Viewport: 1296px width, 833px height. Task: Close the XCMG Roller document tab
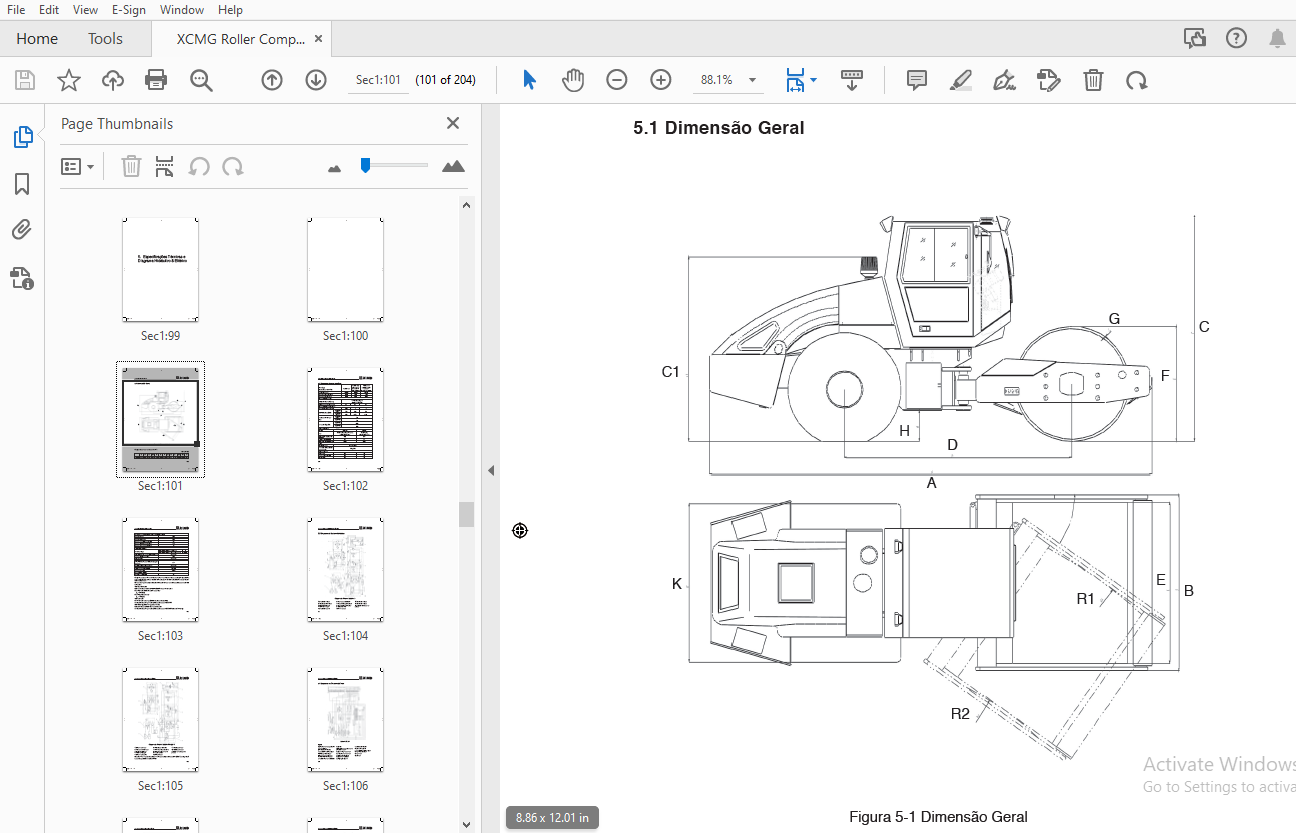[319, 39]
